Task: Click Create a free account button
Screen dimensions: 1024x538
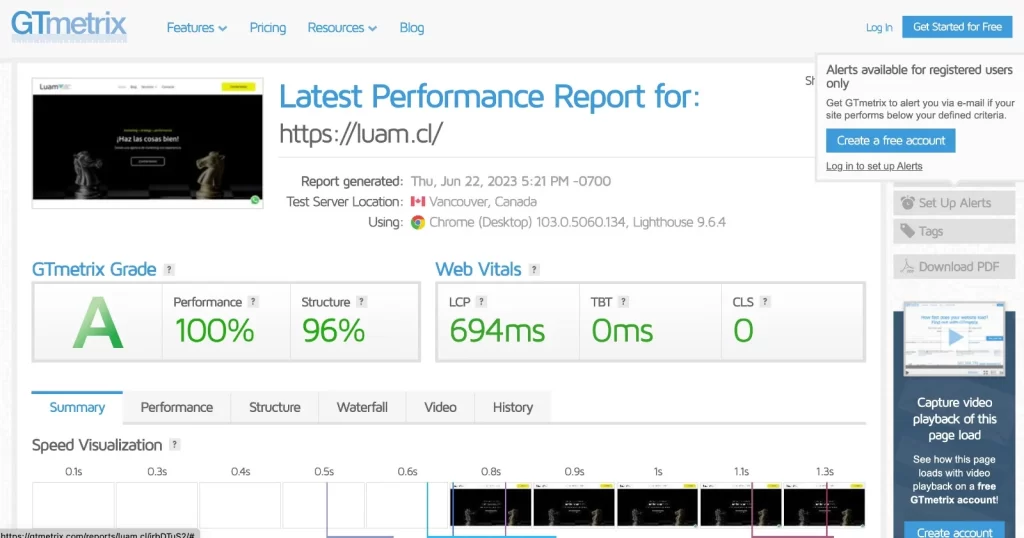Action: (891, 141)
